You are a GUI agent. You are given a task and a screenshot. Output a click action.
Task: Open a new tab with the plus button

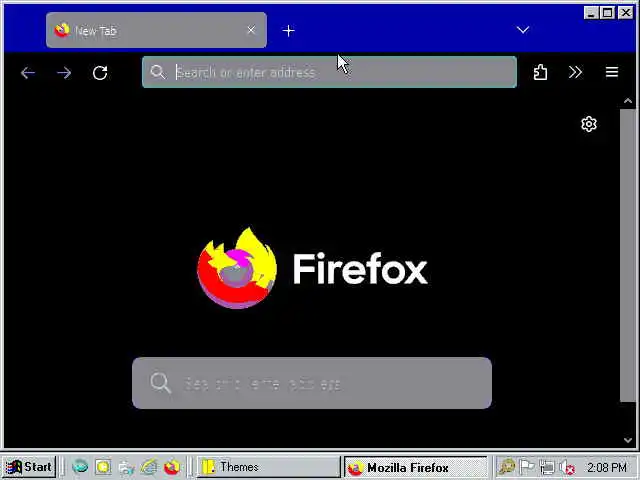(288, 31)
